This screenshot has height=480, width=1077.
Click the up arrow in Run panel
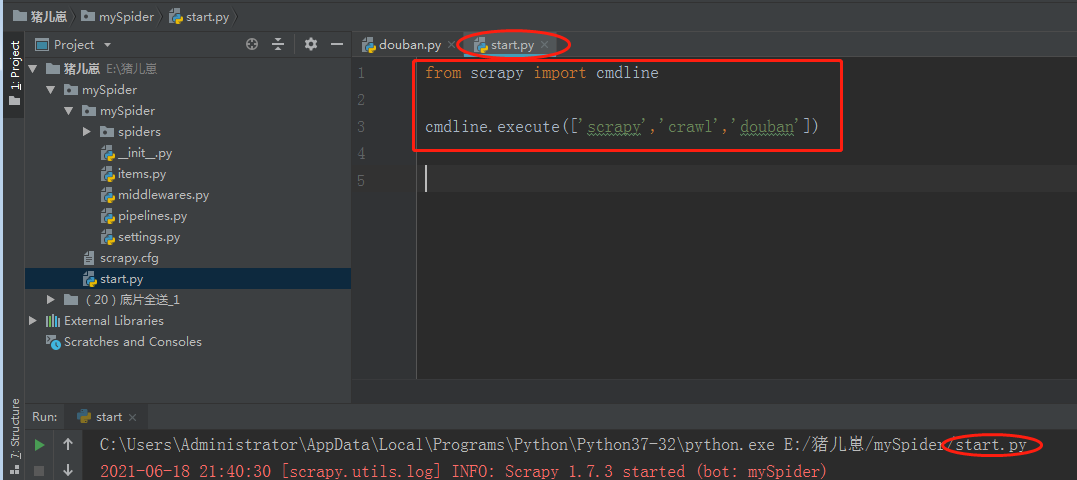68,445
